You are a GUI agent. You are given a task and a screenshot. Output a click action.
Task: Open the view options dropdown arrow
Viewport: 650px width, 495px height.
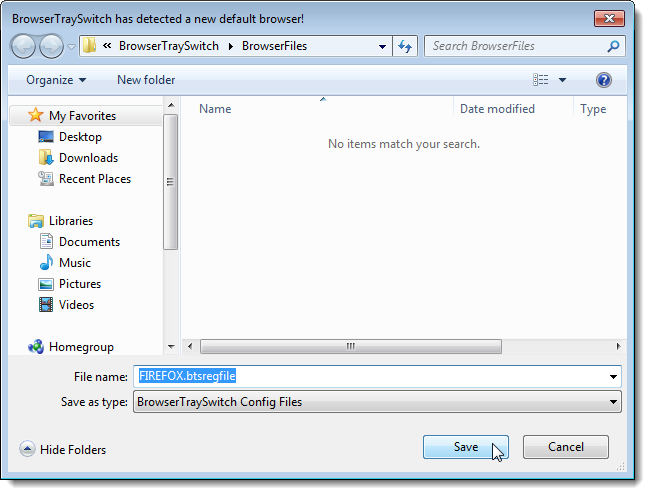click(x=563, y=80)
